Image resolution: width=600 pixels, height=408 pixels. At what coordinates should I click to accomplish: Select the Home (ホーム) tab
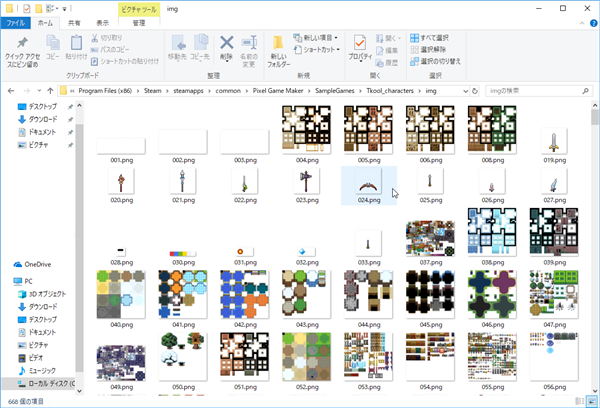pos(45,23)
